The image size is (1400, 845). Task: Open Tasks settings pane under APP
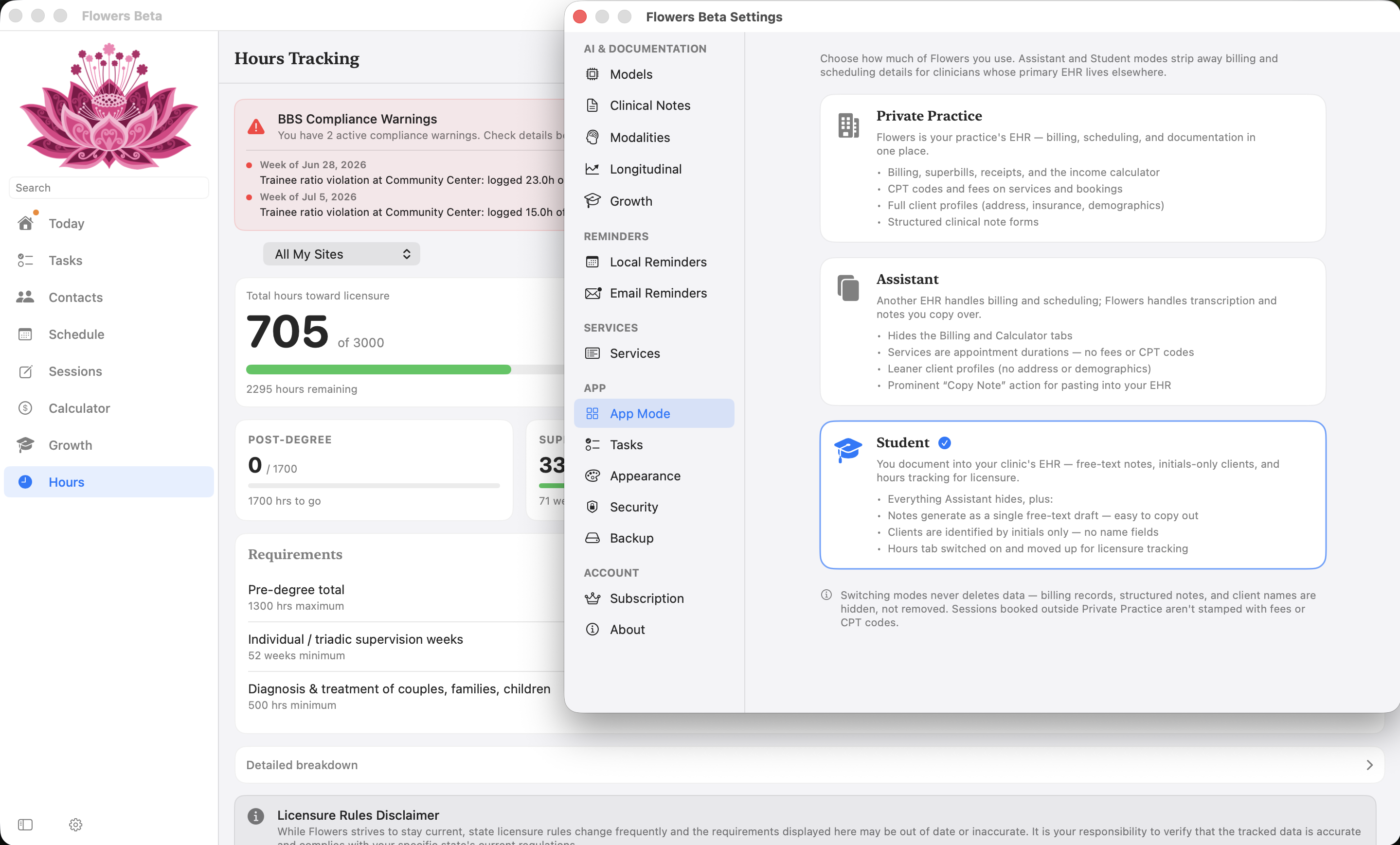pos(654,445)
